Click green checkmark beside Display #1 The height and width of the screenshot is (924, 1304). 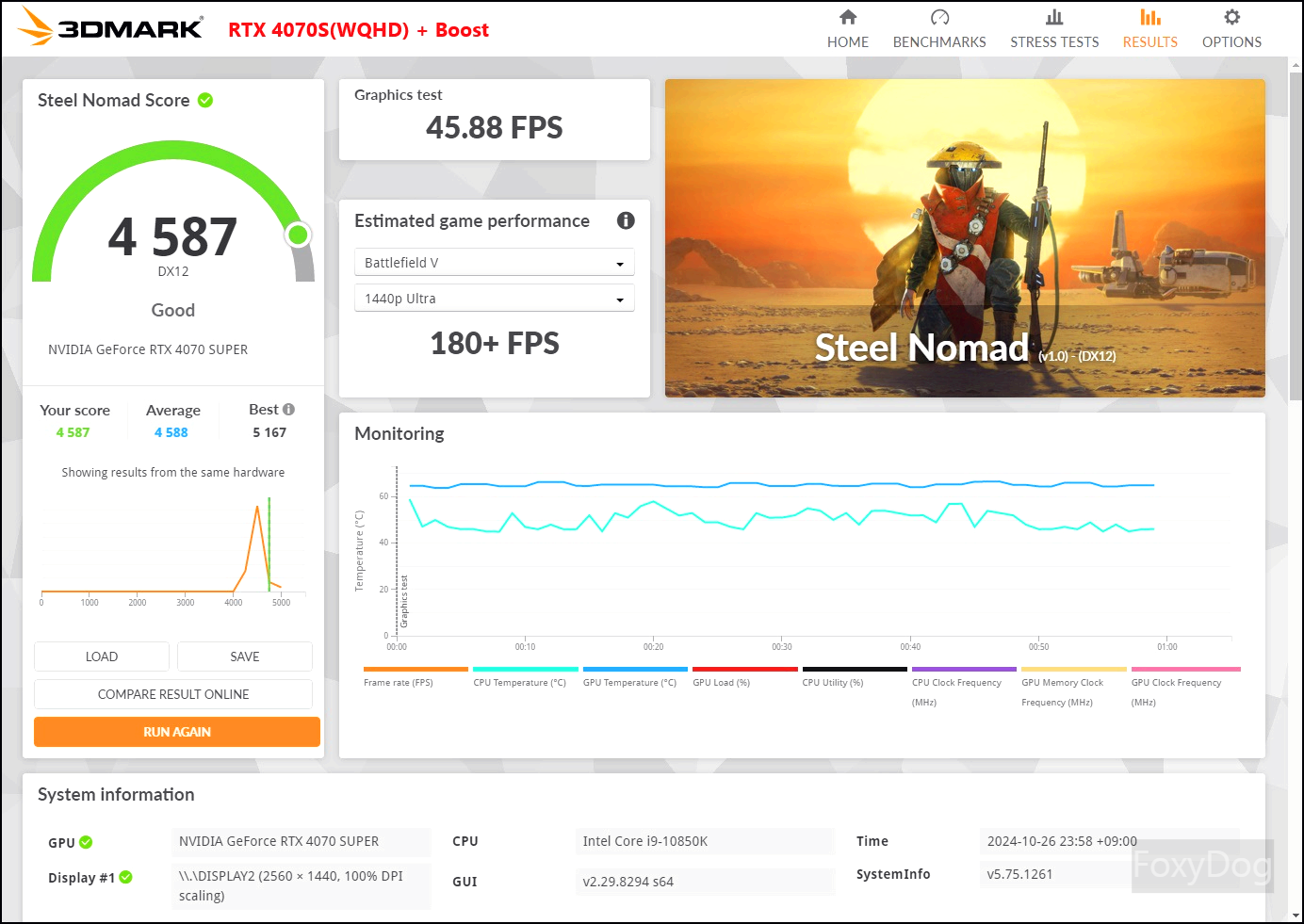126,877
